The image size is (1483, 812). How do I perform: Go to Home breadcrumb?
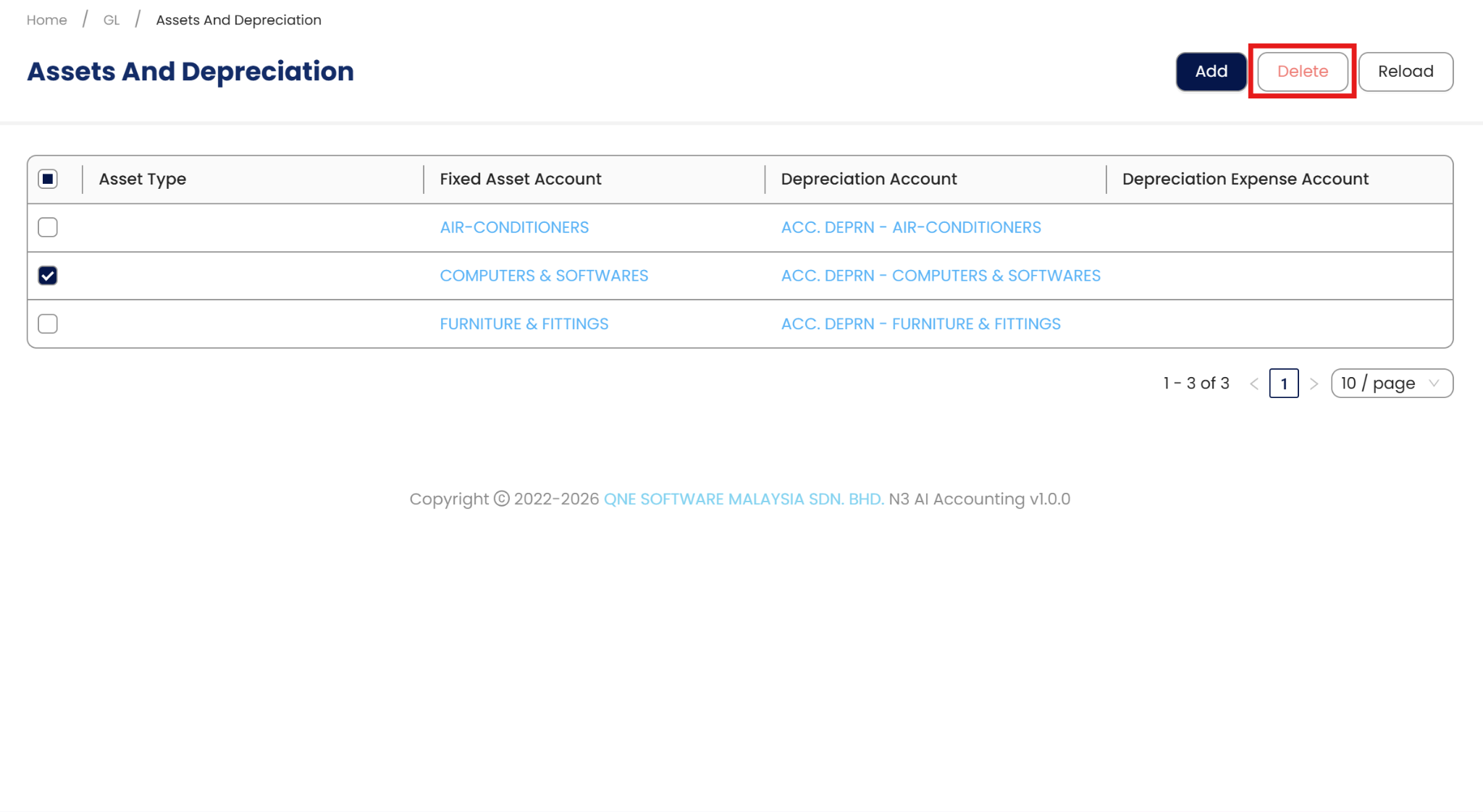(x=46, y=20)
